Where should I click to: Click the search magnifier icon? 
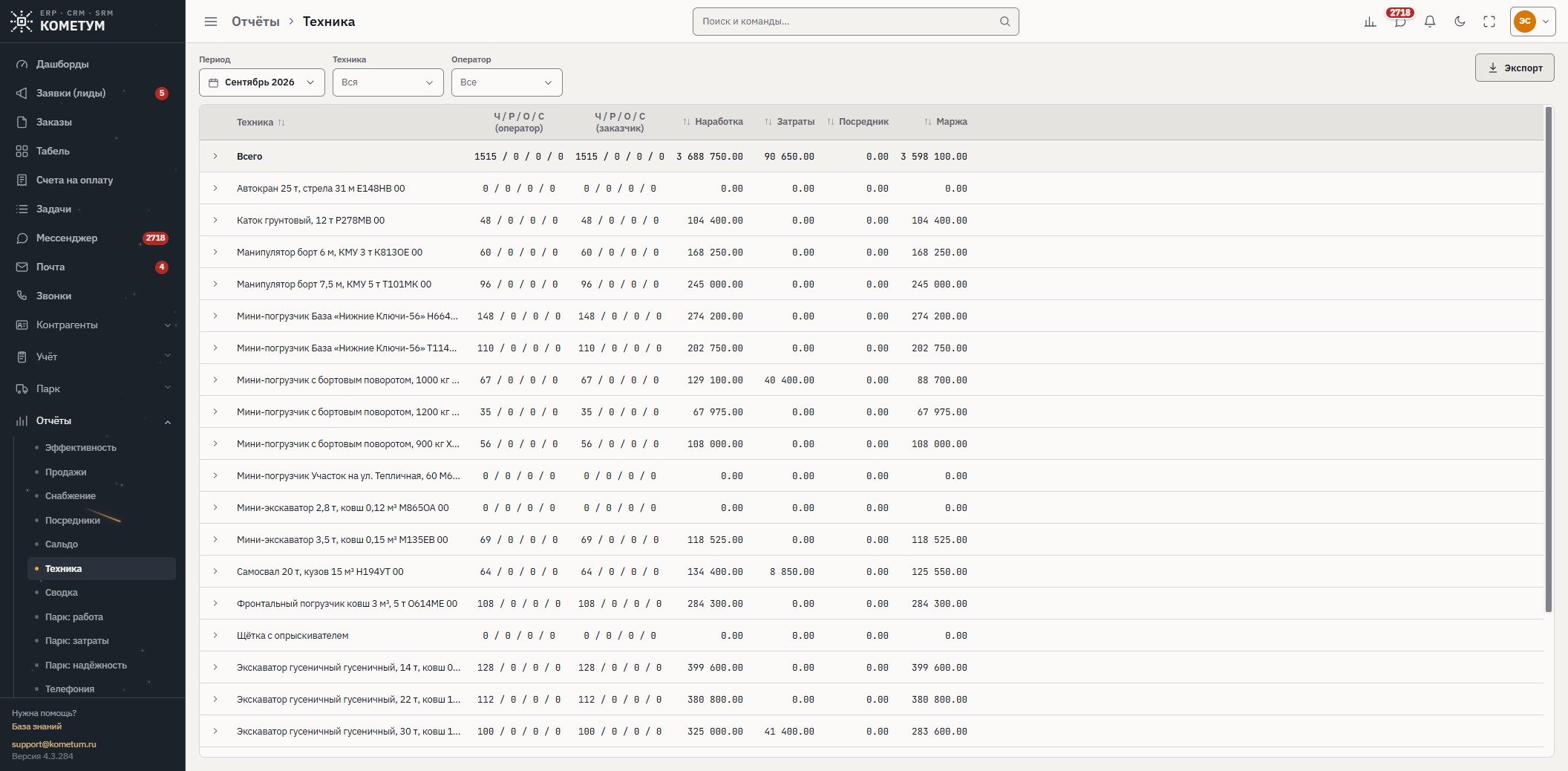coord(1004,22)
